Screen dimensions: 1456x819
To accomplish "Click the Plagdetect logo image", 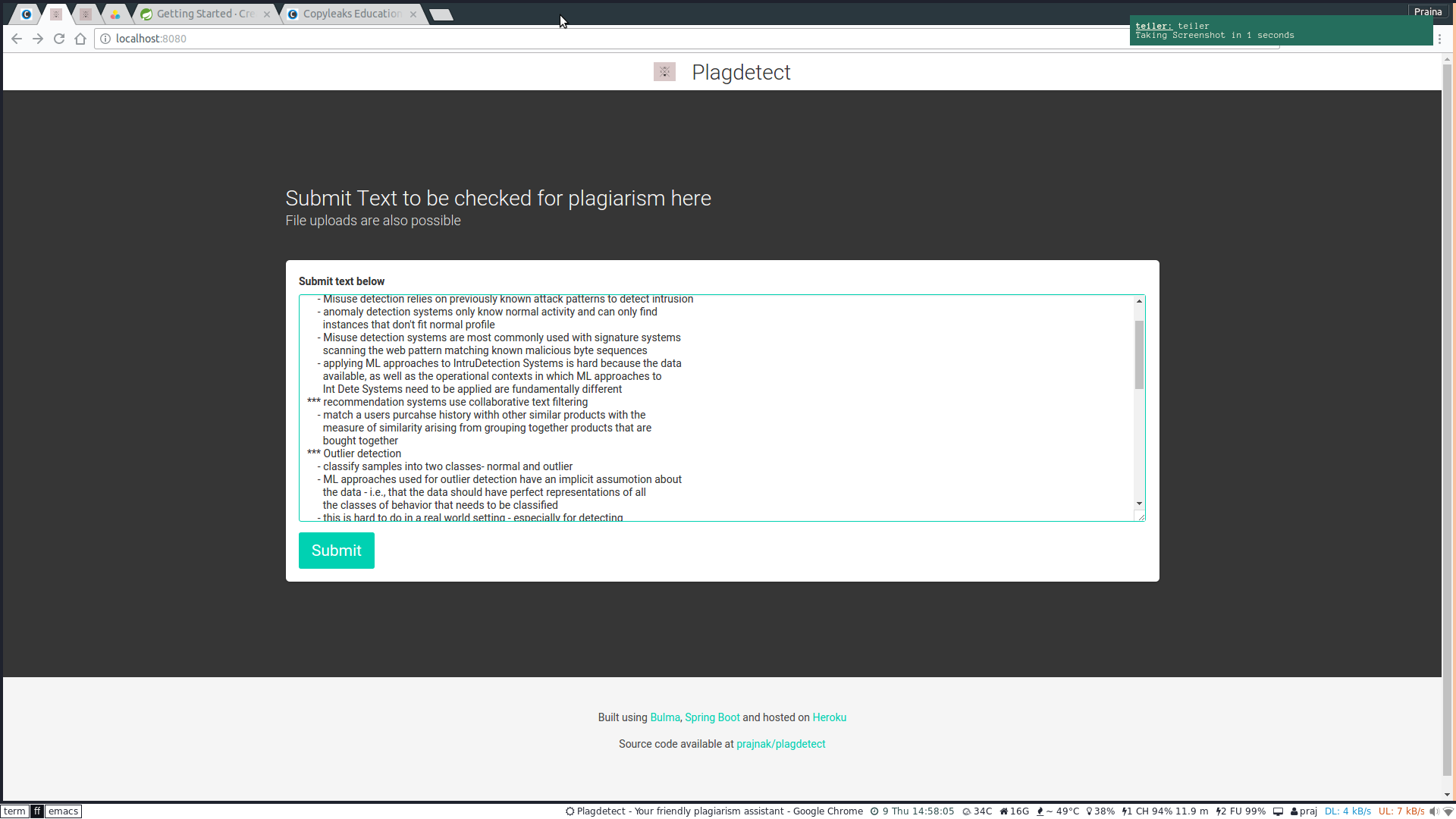I will [664, 72].
